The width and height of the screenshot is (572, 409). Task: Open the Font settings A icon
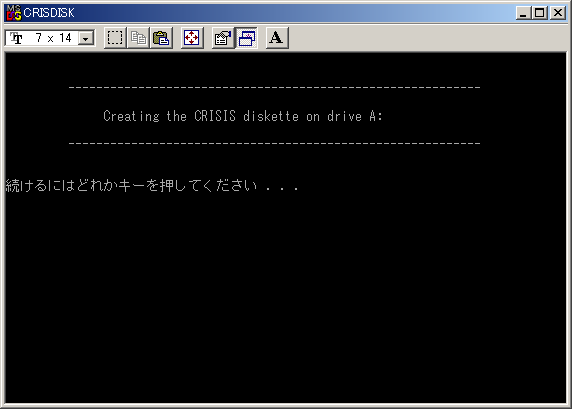(x=277, y=38)
